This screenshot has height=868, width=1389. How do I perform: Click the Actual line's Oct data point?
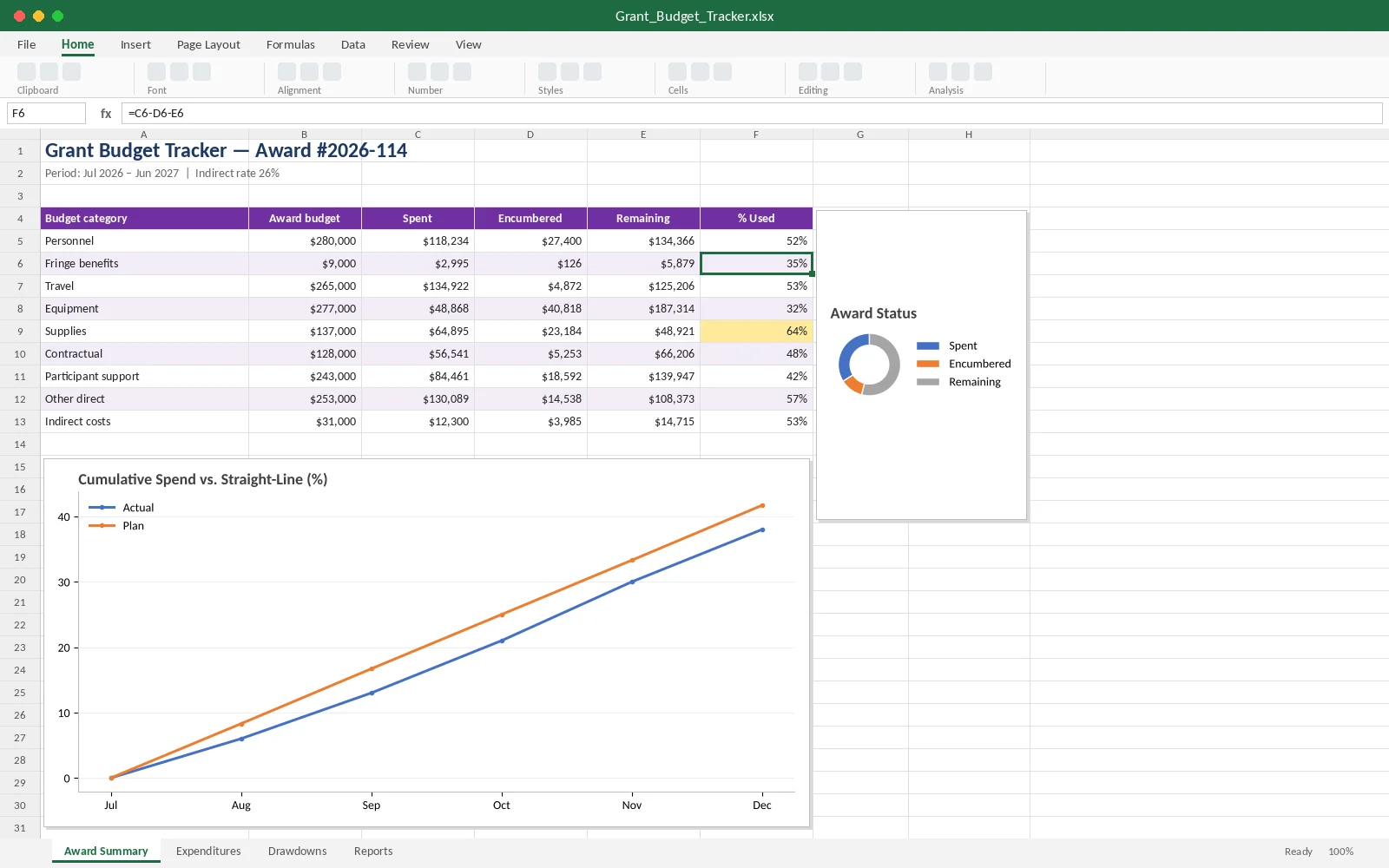pos(502,641)
